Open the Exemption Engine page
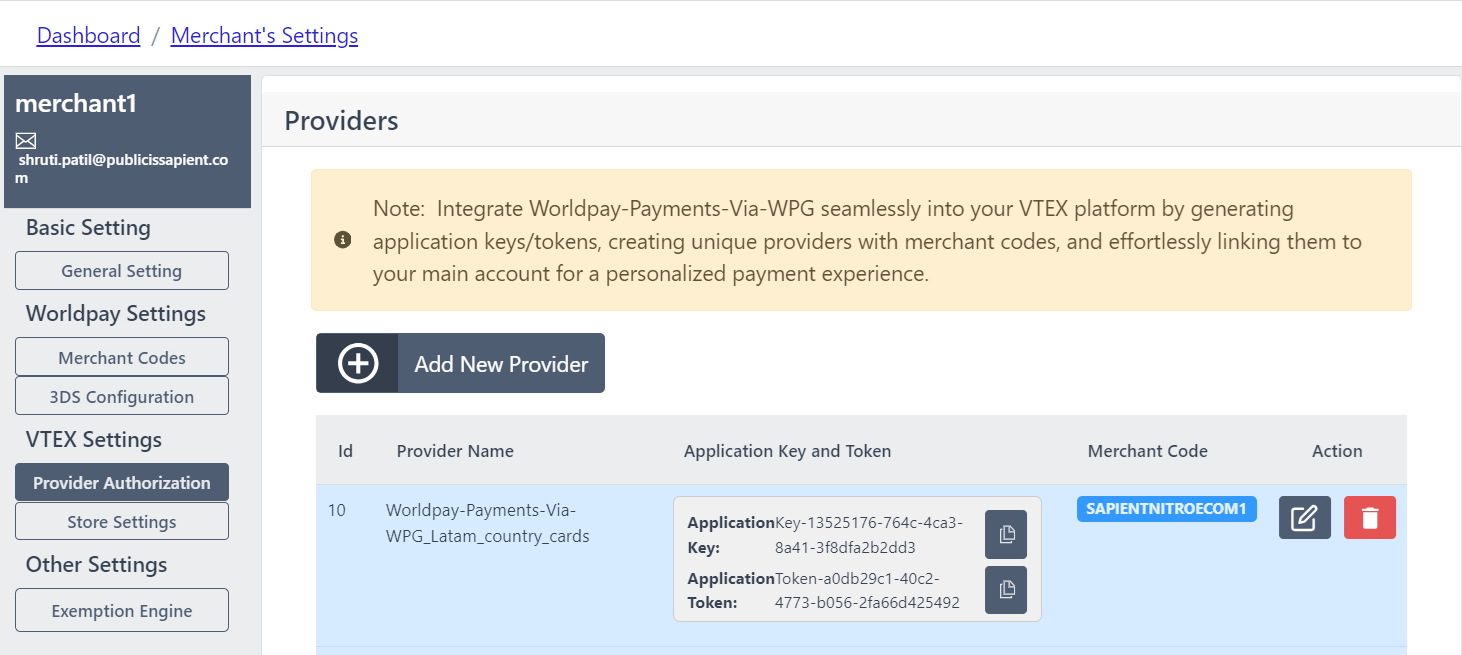Image resolution: width=1462 pixels, height=655 pixels. 122,610
